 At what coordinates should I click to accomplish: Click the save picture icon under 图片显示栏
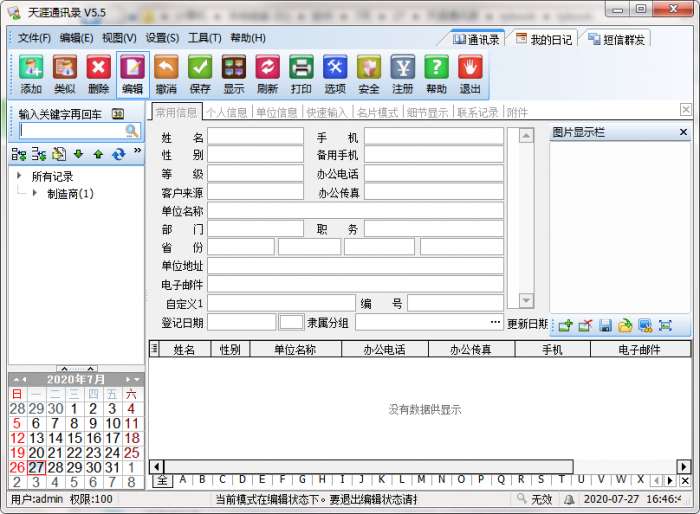(x=605, y=325)
